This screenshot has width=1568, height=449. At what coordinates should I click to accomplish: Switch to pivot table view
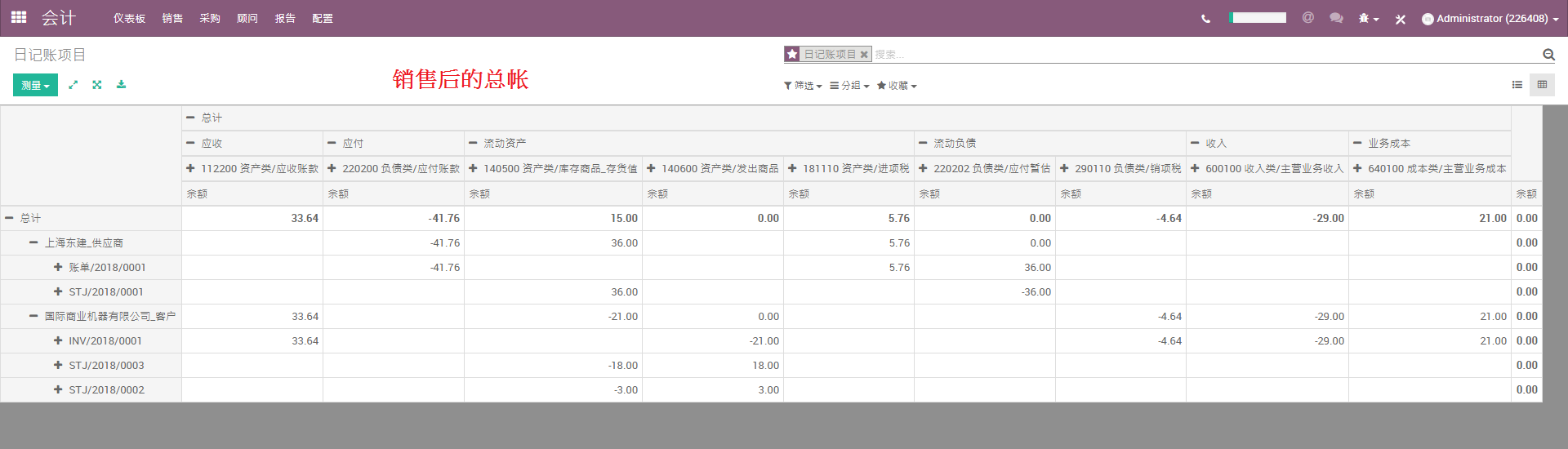click(x=1542, y=85)
